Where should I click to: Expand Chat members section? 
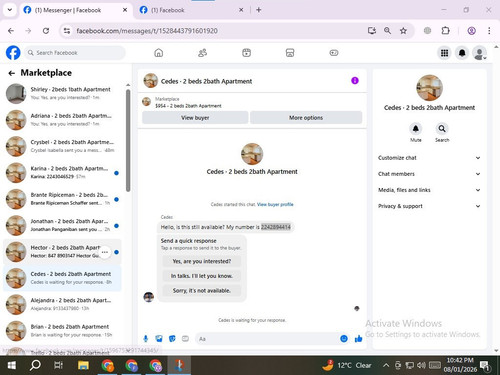pos(429,174)
